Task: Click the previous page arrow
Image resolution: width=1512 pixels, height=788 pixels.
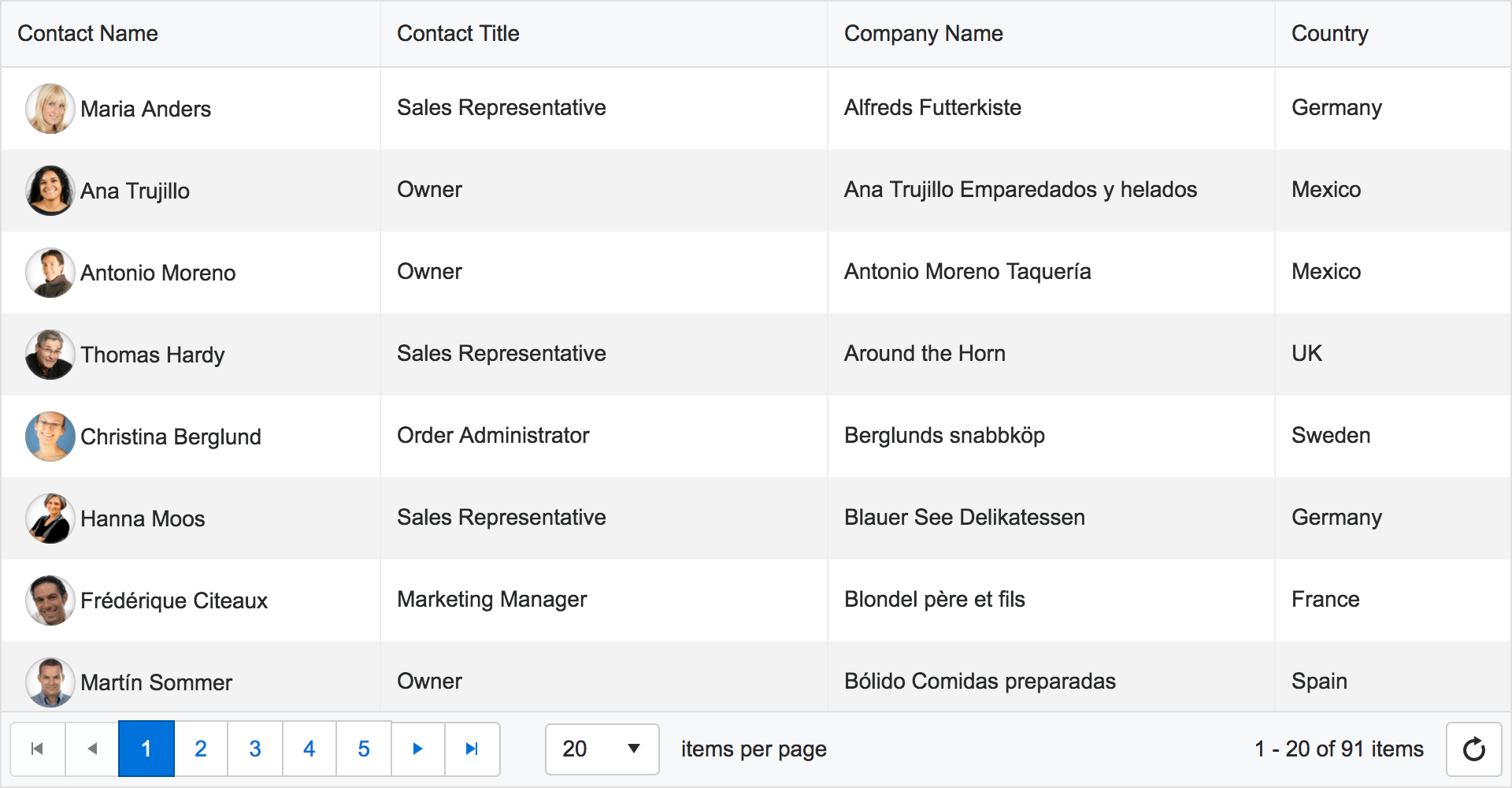Action: pyautogui.click(x=92, y=749)
